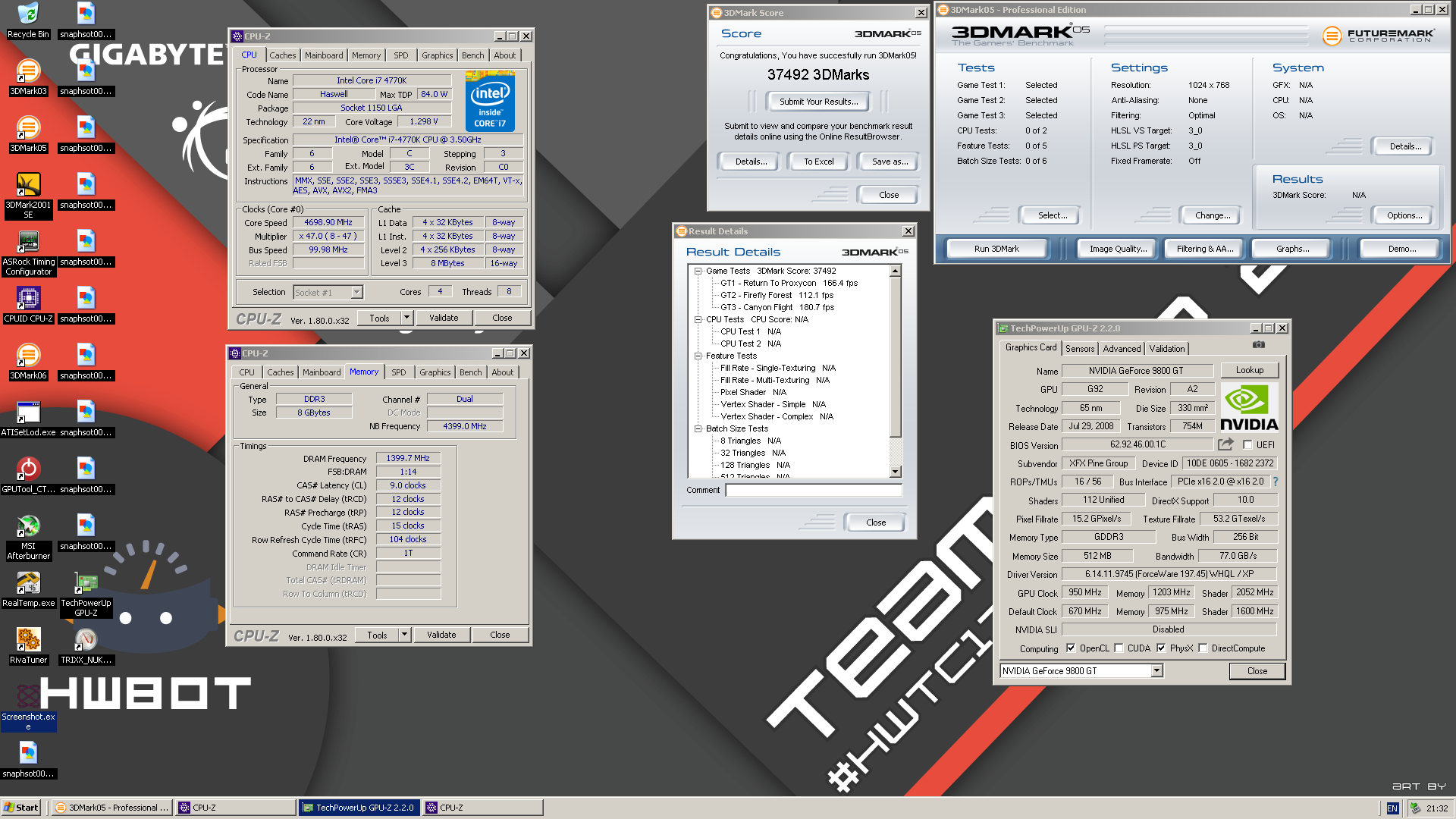The width and height of the screenshot is (1456, 819).
Task: Click the Graphs button in 3DMark05
Action: (x=1292, y=249)
